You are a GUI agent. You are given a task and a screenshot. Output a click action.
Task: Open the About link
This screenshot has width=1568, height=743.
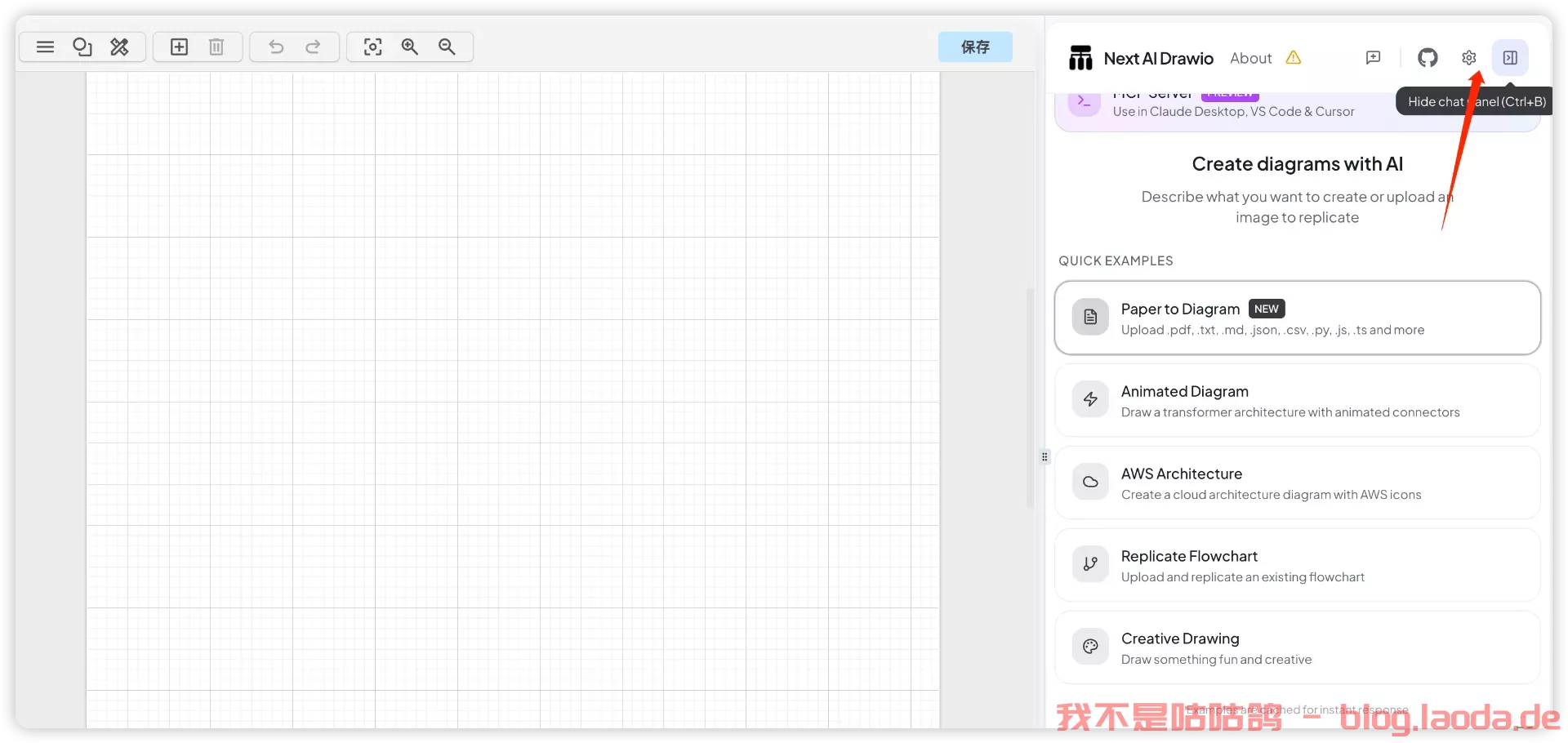click(1250, 58)
